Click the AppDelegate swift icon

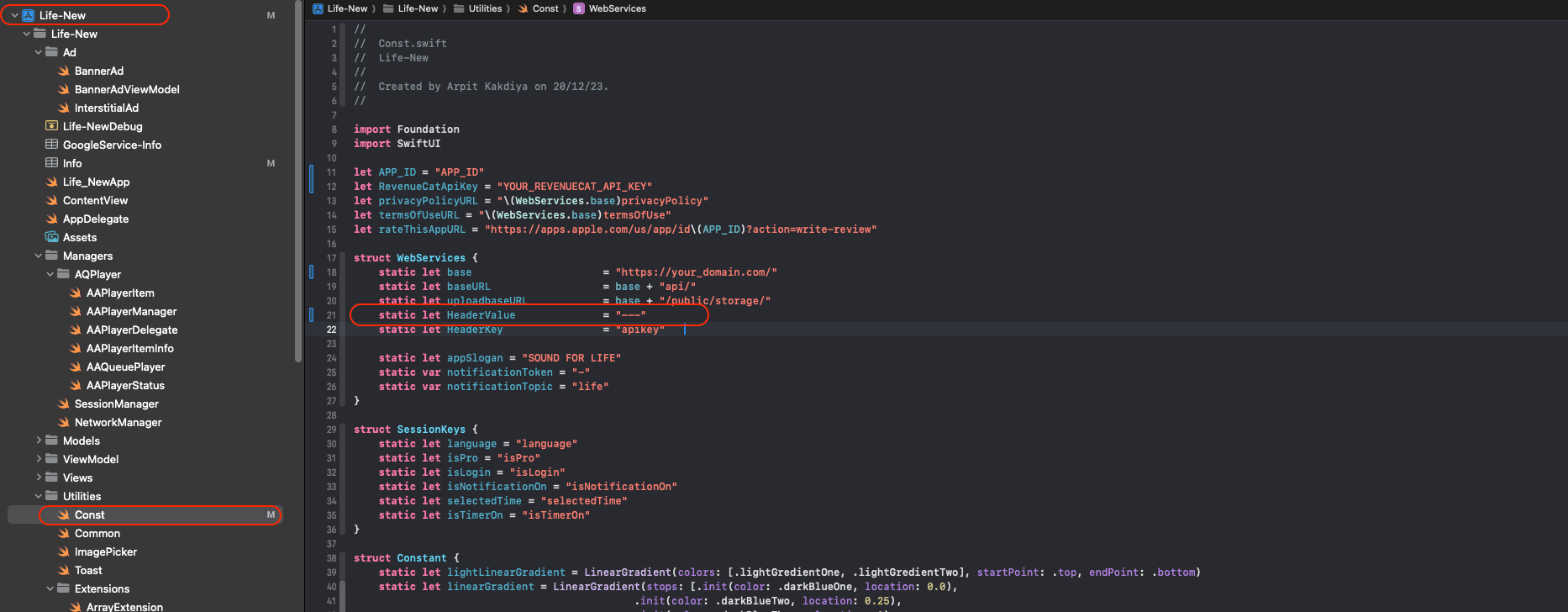coord(51,219)
